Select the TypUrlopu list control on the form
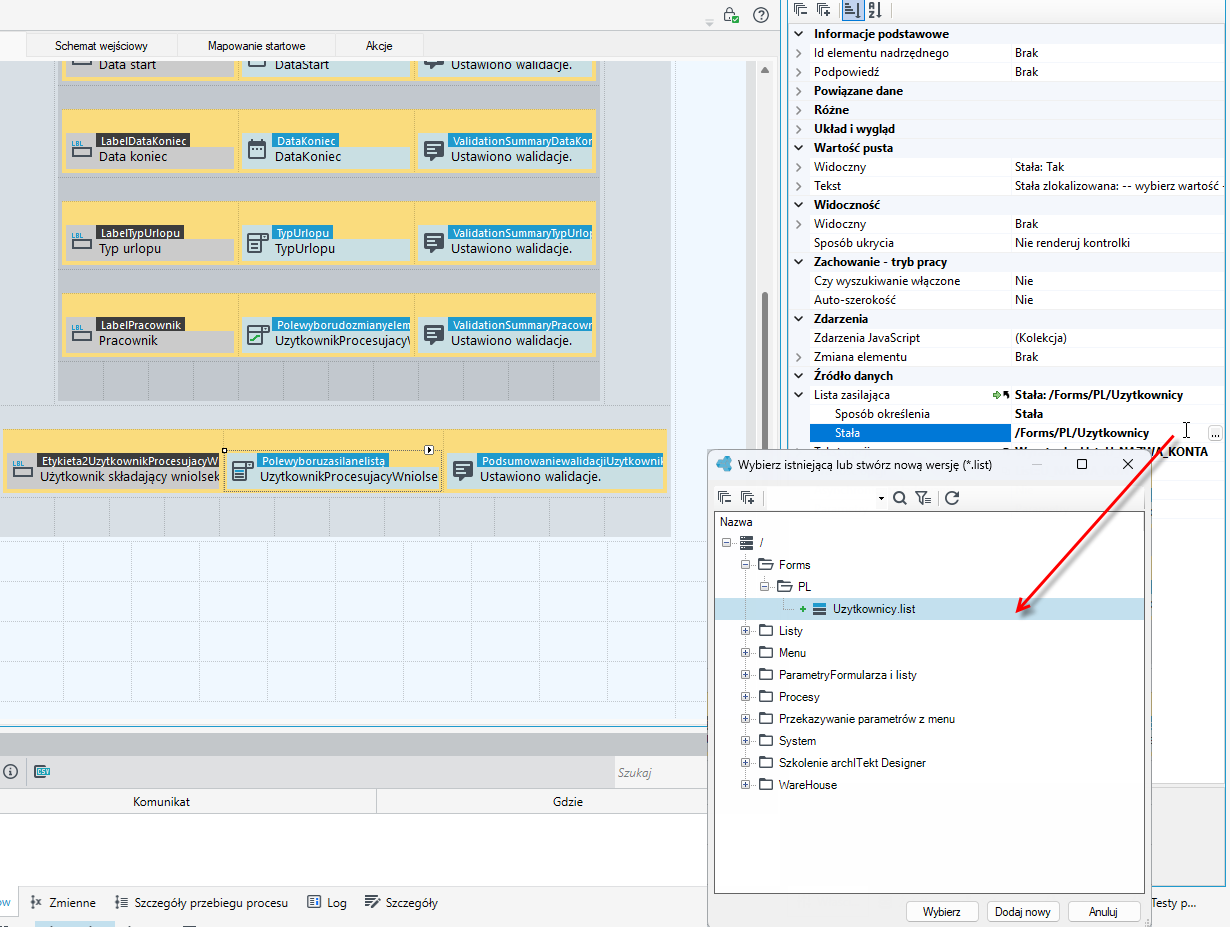This screenshot has height=927, width=1230. 326,241
